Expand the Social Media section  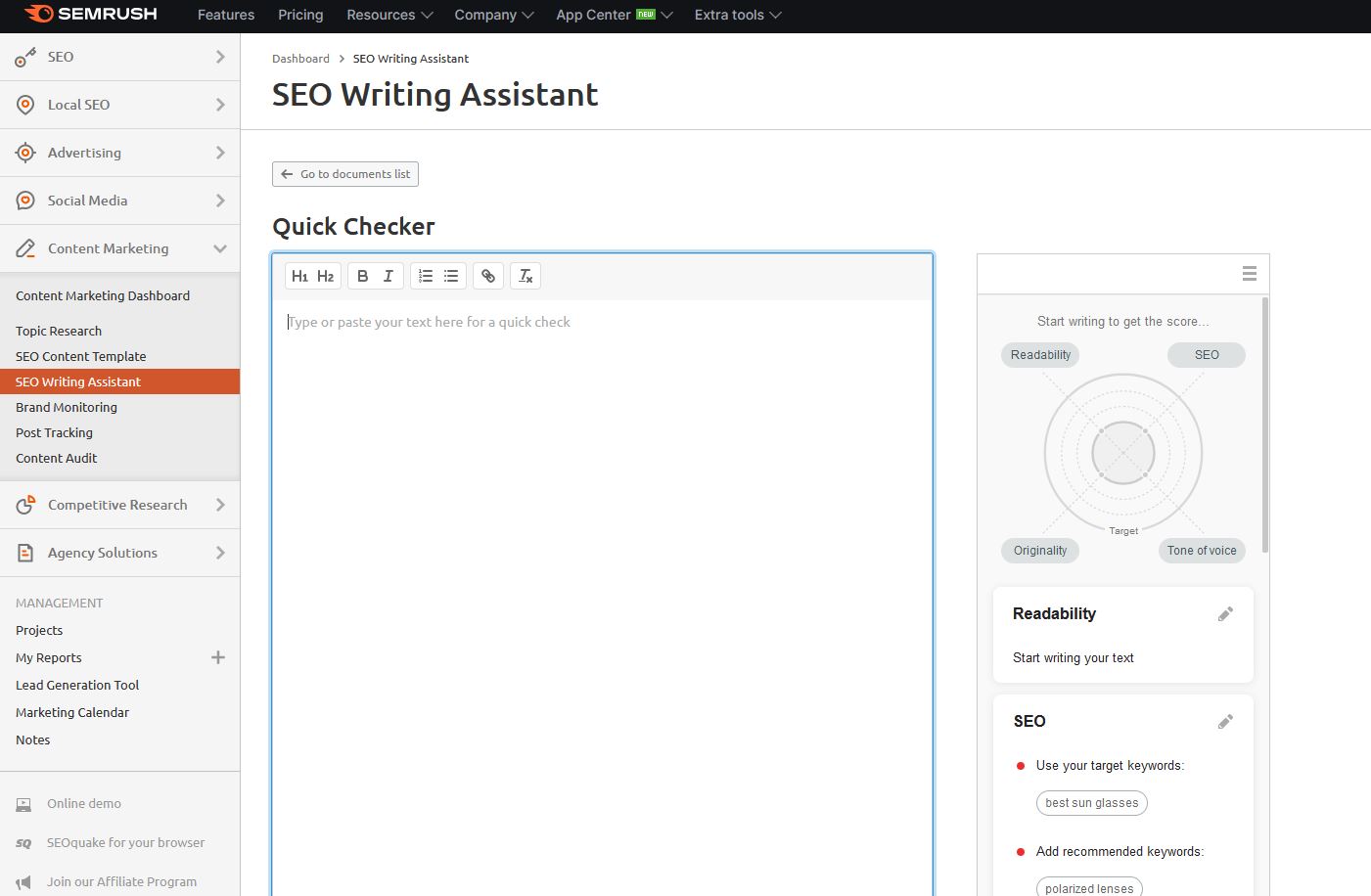coord(220,201)
